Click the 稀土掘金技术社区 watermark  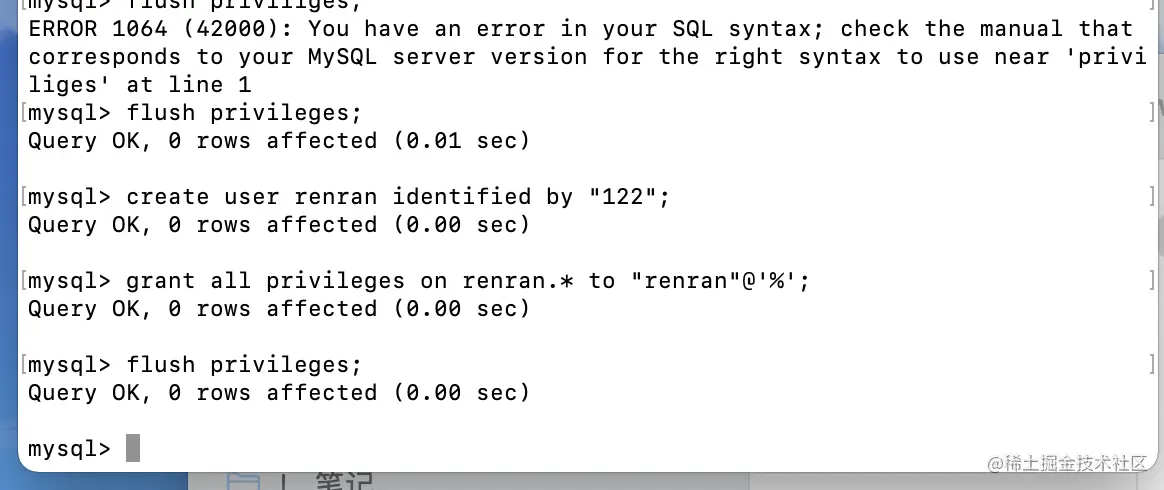1067,464
